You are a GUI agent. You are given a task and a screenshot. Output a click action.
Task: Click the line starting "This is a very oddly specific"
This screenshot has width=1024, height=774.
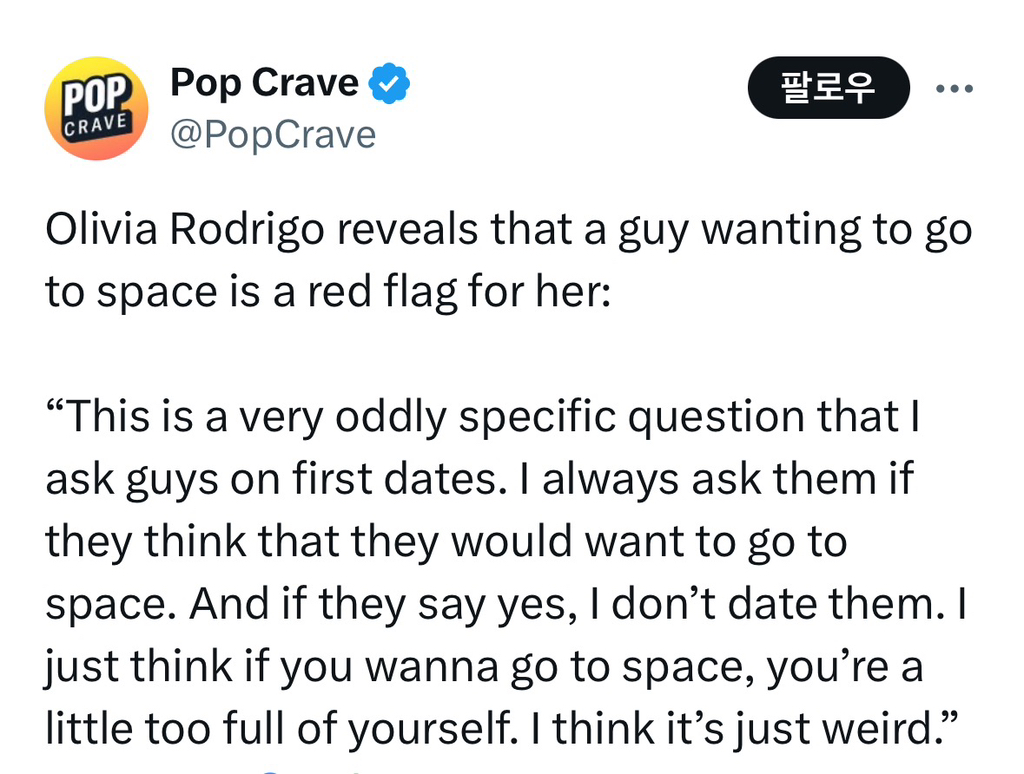[482, 416]
